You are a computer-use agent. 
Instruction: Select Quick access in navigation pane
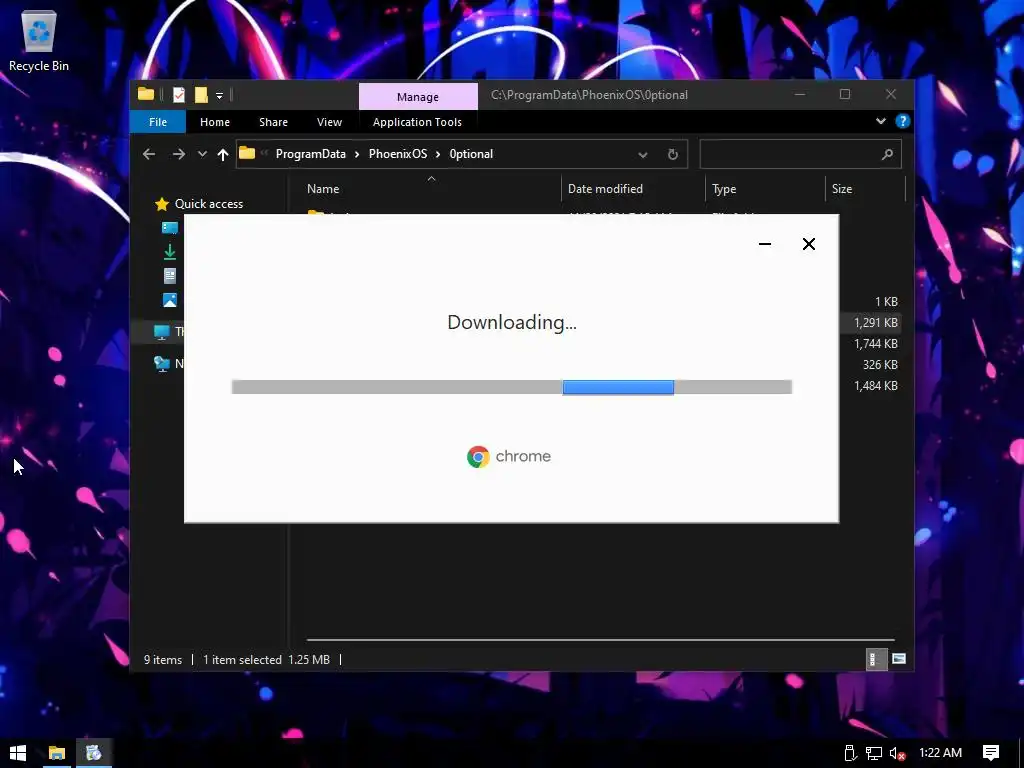click(199, 204)
